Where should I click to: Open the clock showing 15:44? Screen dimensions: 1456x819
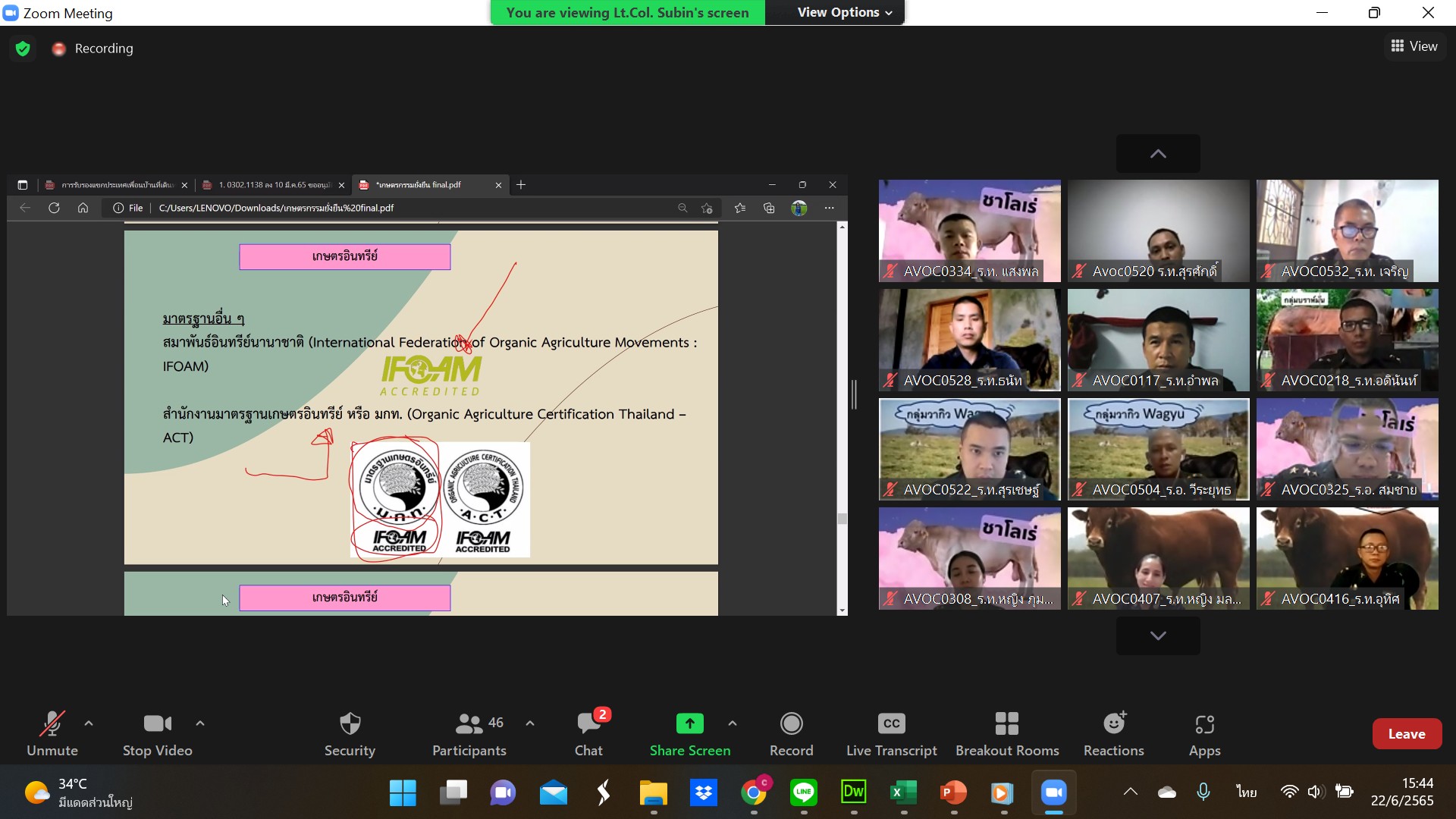[x=1402, y=792]
